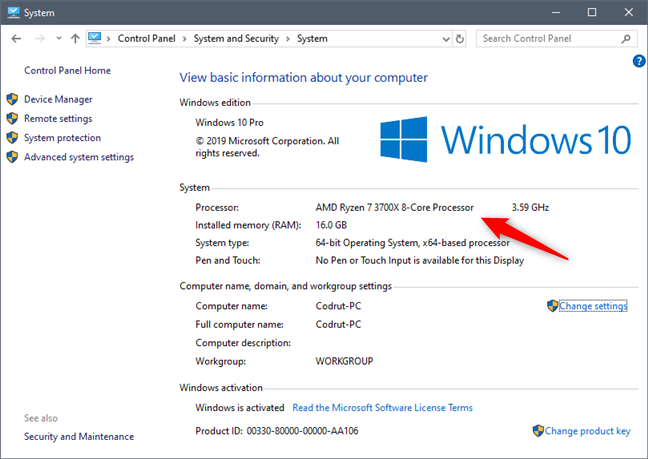The width and height of the screenshot is (648, 459).
Task: Open the recent locations dropdown arrow
Action: click(57, 39)
